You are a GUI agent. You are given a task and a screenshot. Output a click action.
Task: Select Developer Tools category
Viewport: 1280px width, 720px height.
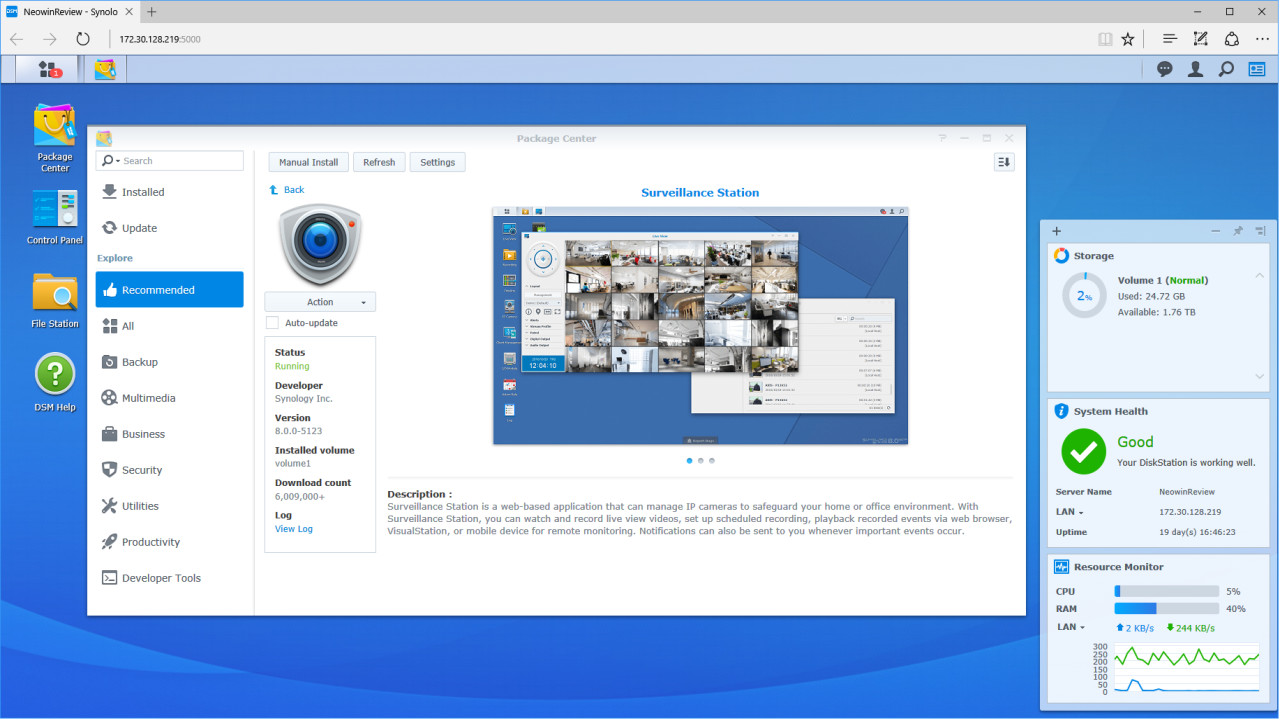[170, 578]
